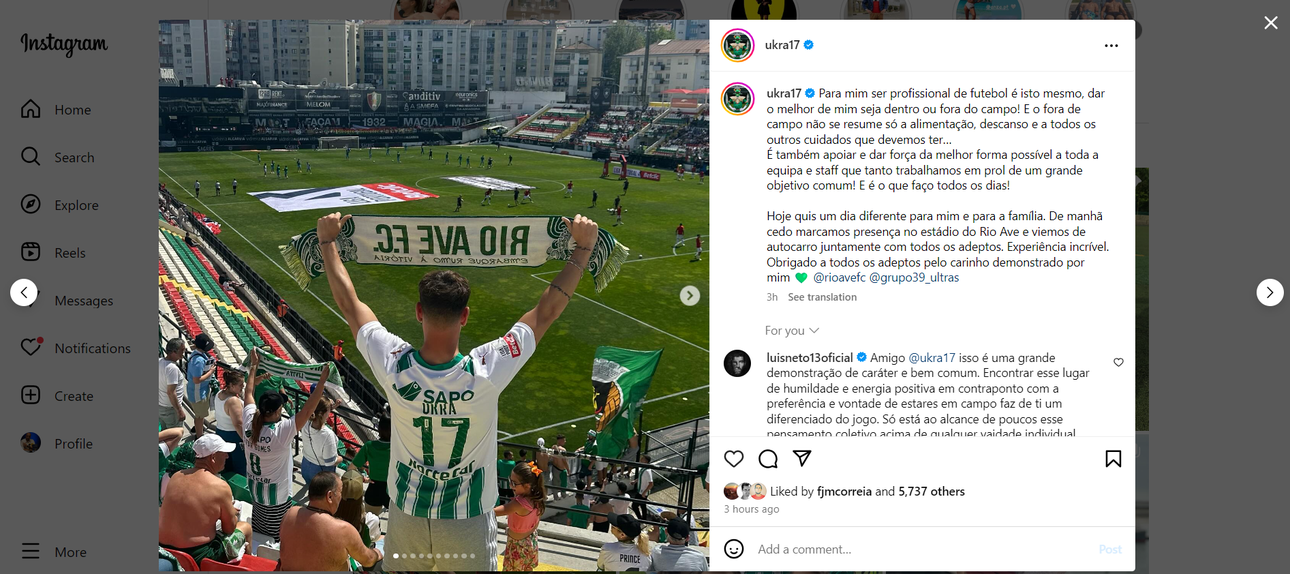
Task: Open the 5,737 others likes list
Action: pyautogui.click(x=931, y=492)
